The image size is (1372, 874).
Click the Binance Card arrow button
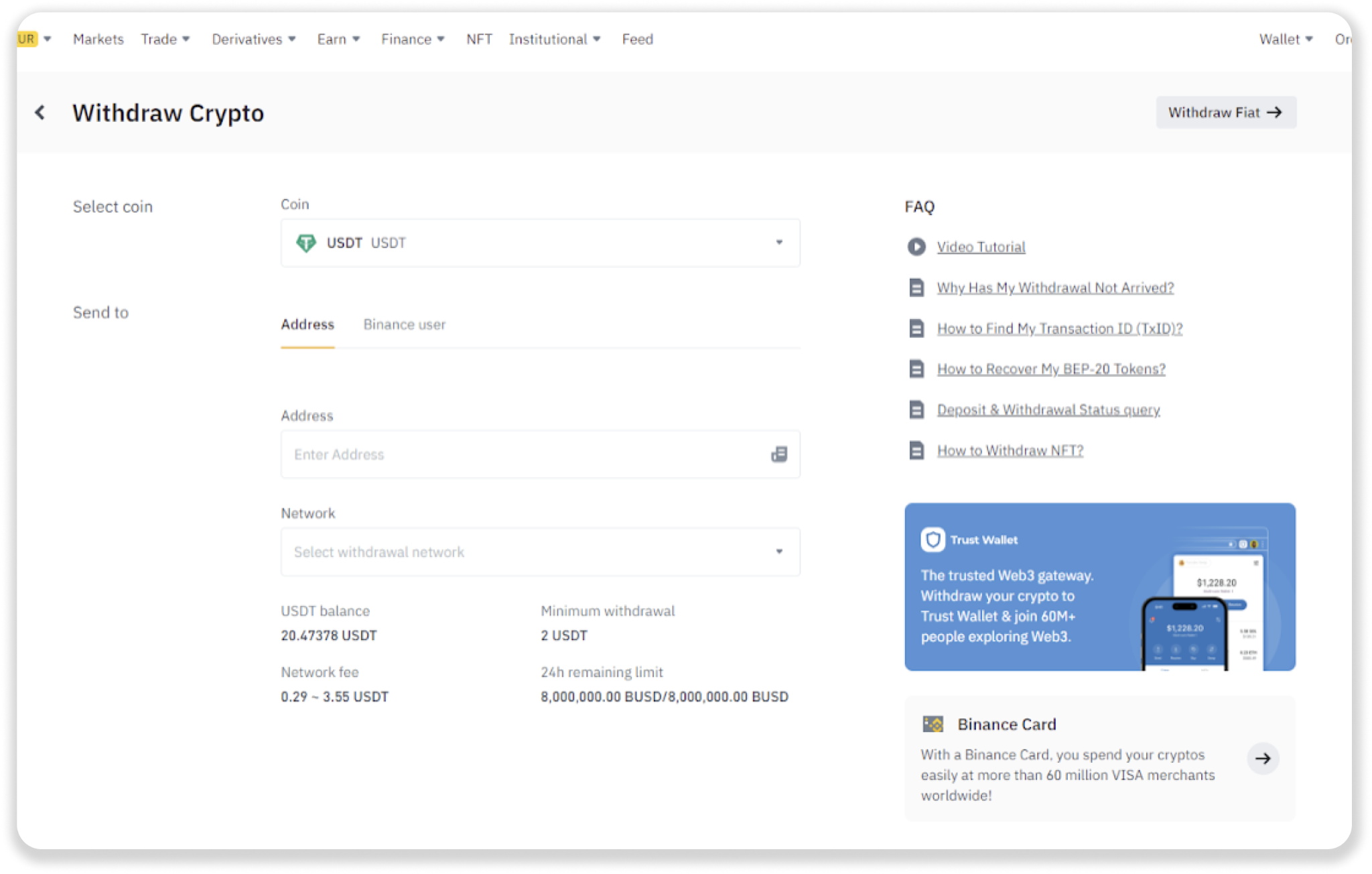click(x=1263, y=759)
